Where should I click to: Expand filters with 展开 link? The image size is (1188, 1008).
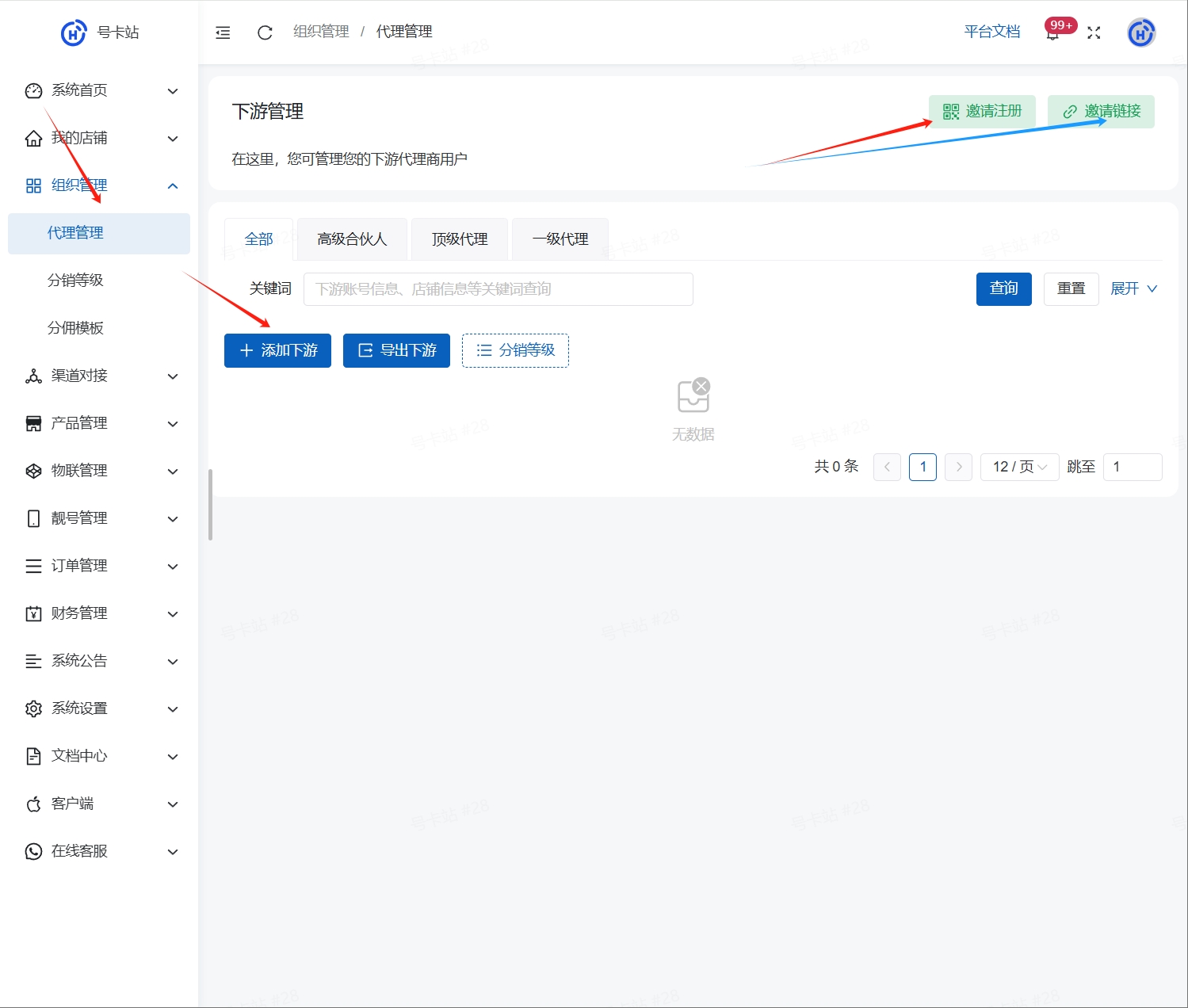[x=1133, y=288]
